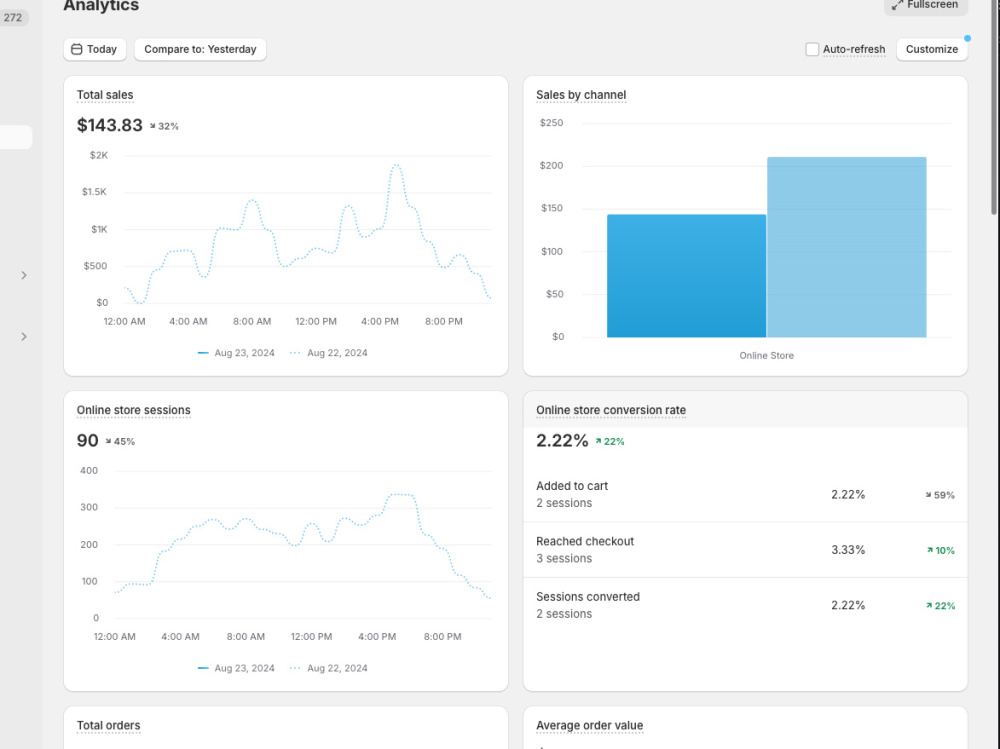1000x749 pixels.
Task: Click the Online Store axis label
Action: [767, 355]
